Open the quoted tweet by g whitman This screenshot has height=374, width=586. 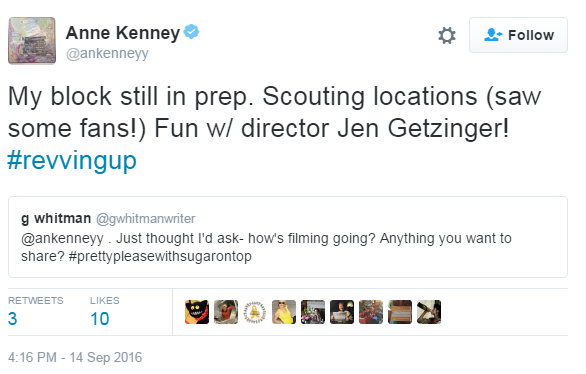click(288, 237)
